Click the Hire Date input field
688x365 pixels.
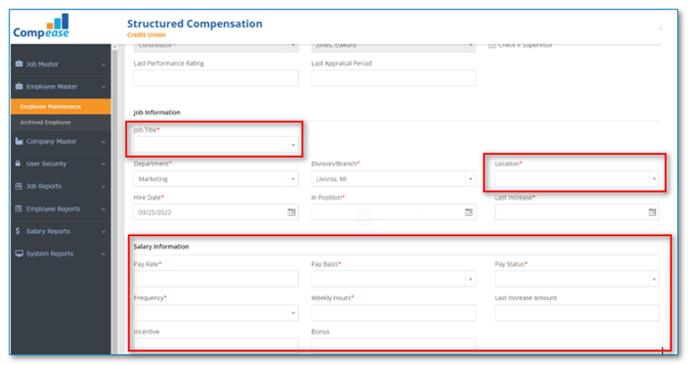pos(216,212)
